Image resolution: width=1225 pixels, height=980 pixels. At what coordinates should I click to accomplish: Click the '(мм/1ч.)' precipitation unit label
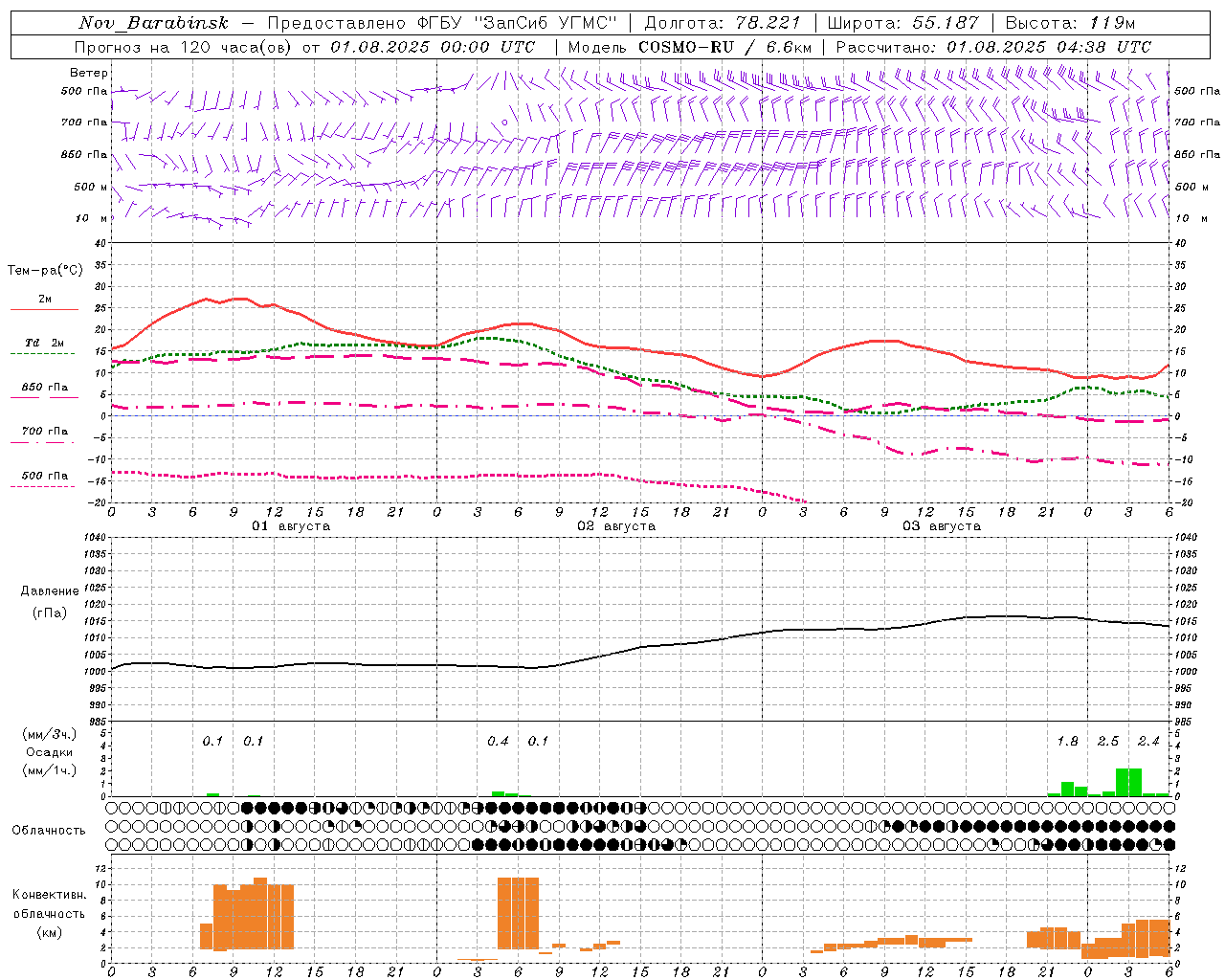(49, 770)
